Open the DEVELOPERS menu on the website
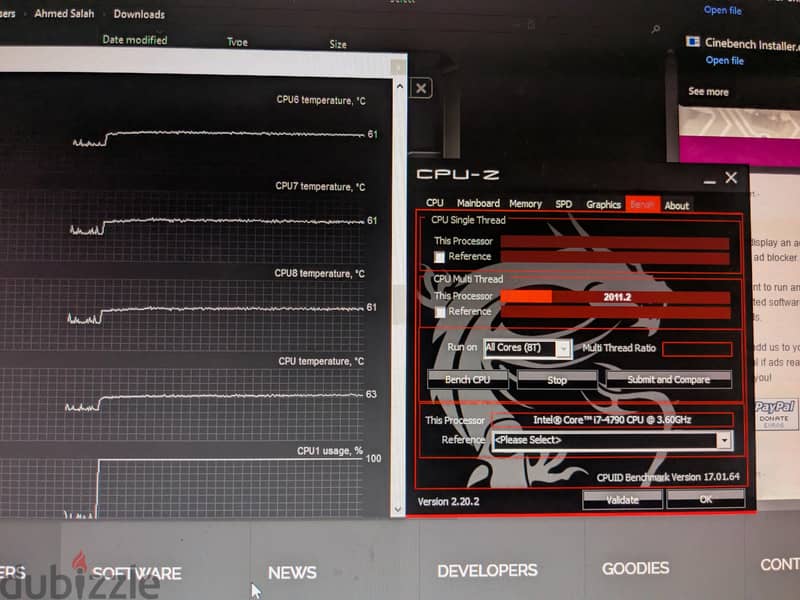 pyautogui.click(x=487, y=570)
